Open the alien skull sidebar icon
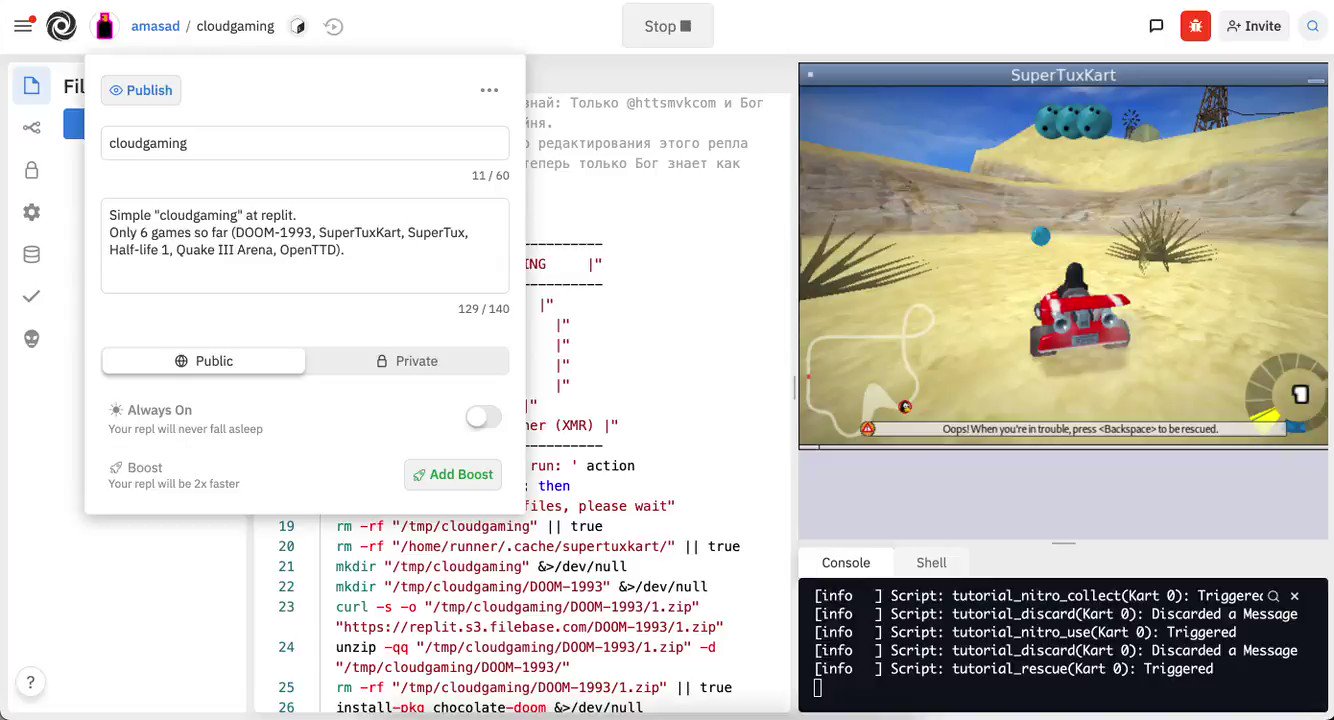Image resolution: width=1334 pixels, height=720 pixels. point(32,339)
